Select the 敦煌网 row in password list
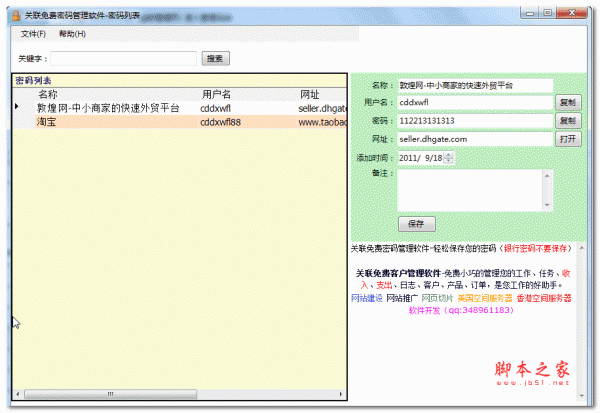The width and height of the screenshot is (600, 413). tap(180, 108)
